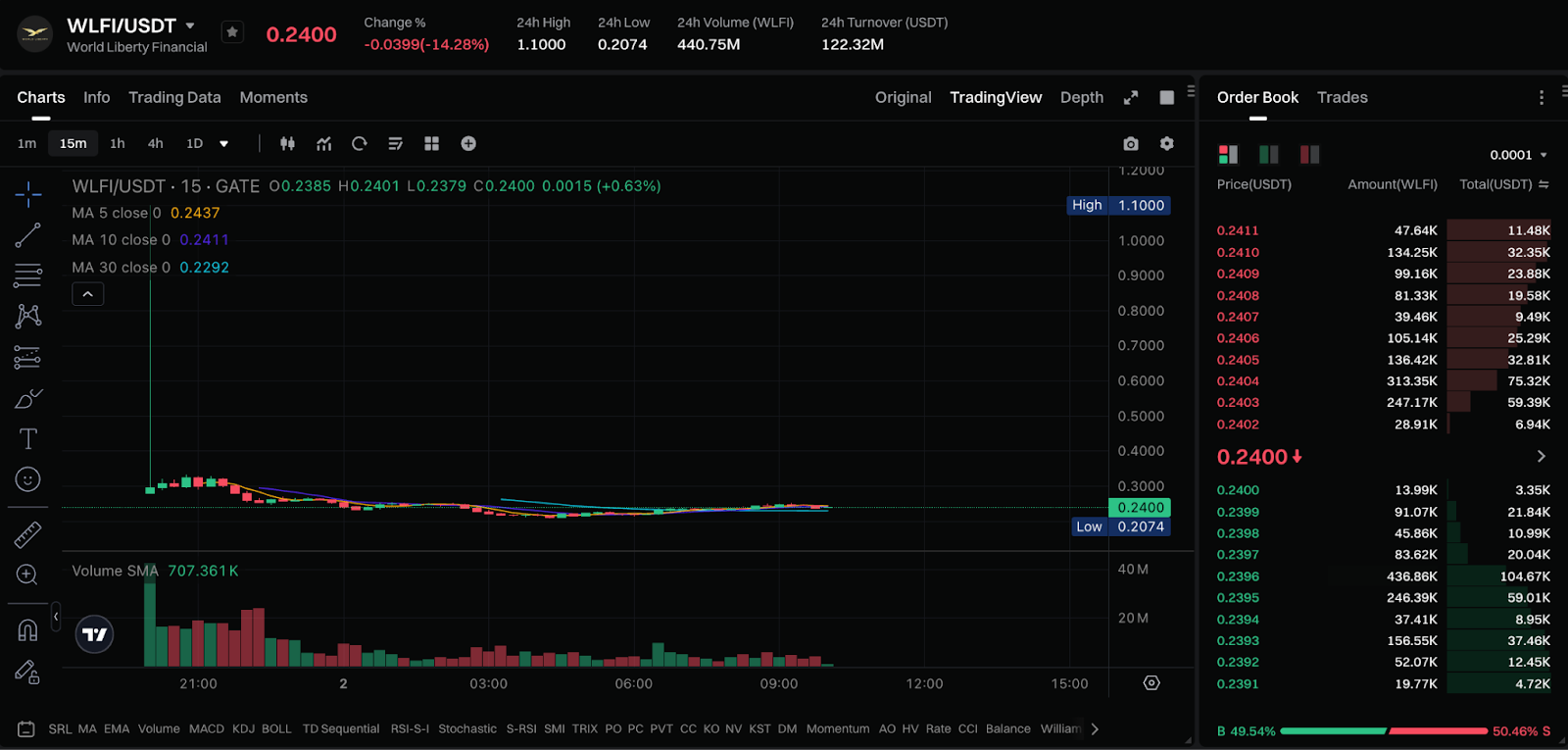
Task: Open the WLFI/USDT pair dropdown
Action: click(190, 25)
